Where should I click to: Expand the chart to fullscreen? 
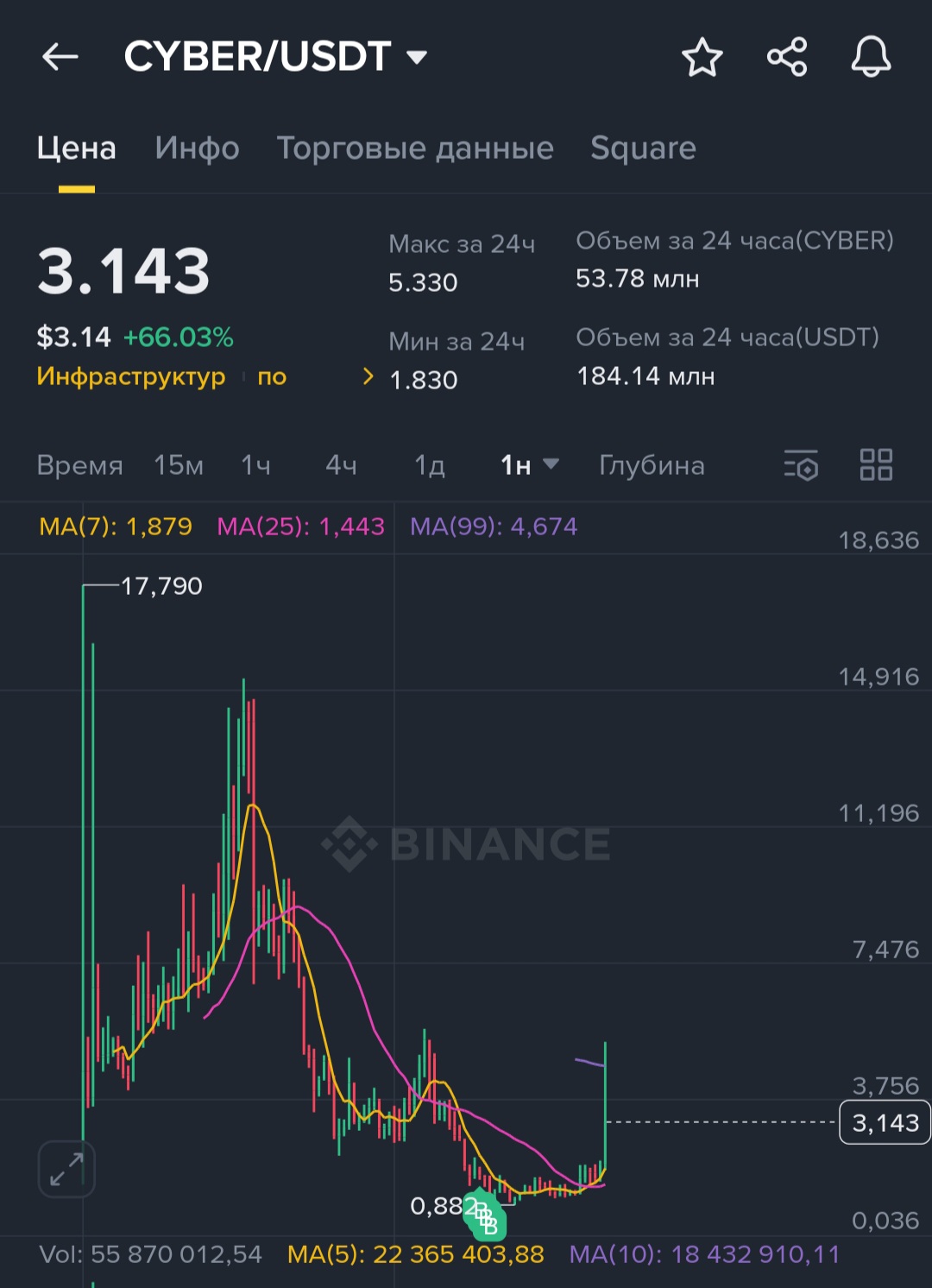(66, 1169)
